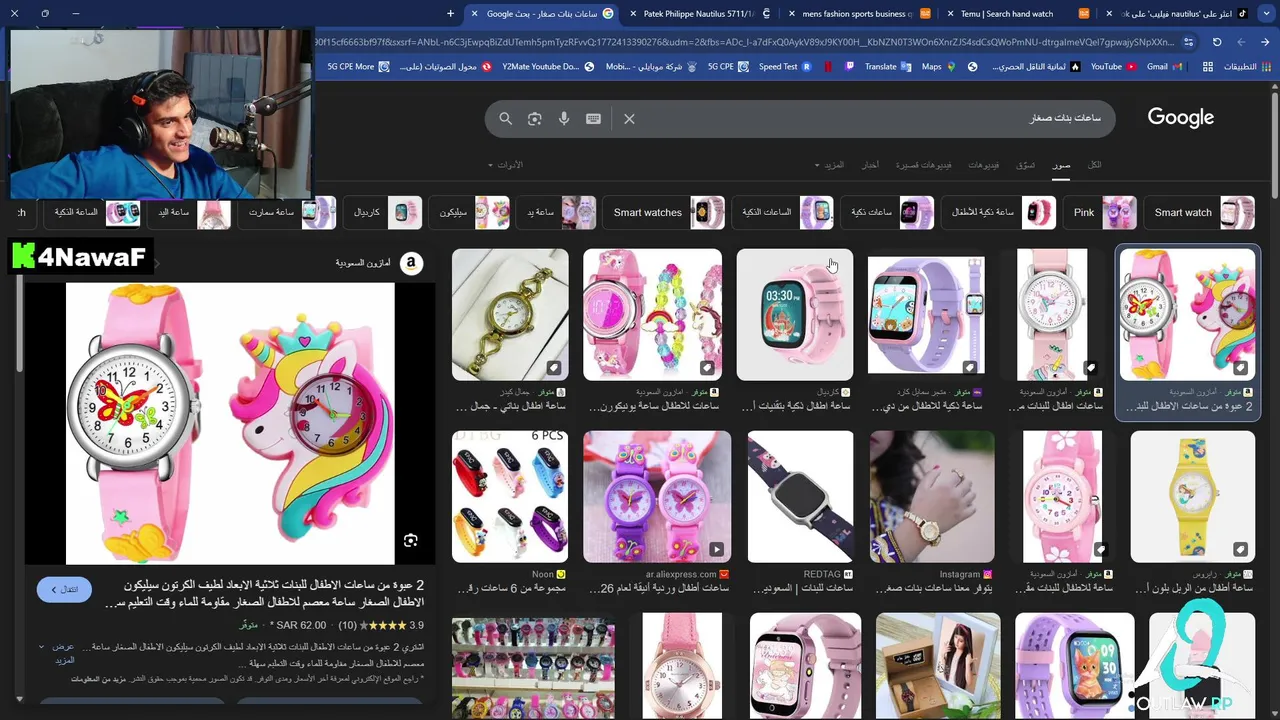Switch to mens fashion sports business tab
The height and width of the screenshot is (720, 1280).
click(x=858, y=14)
